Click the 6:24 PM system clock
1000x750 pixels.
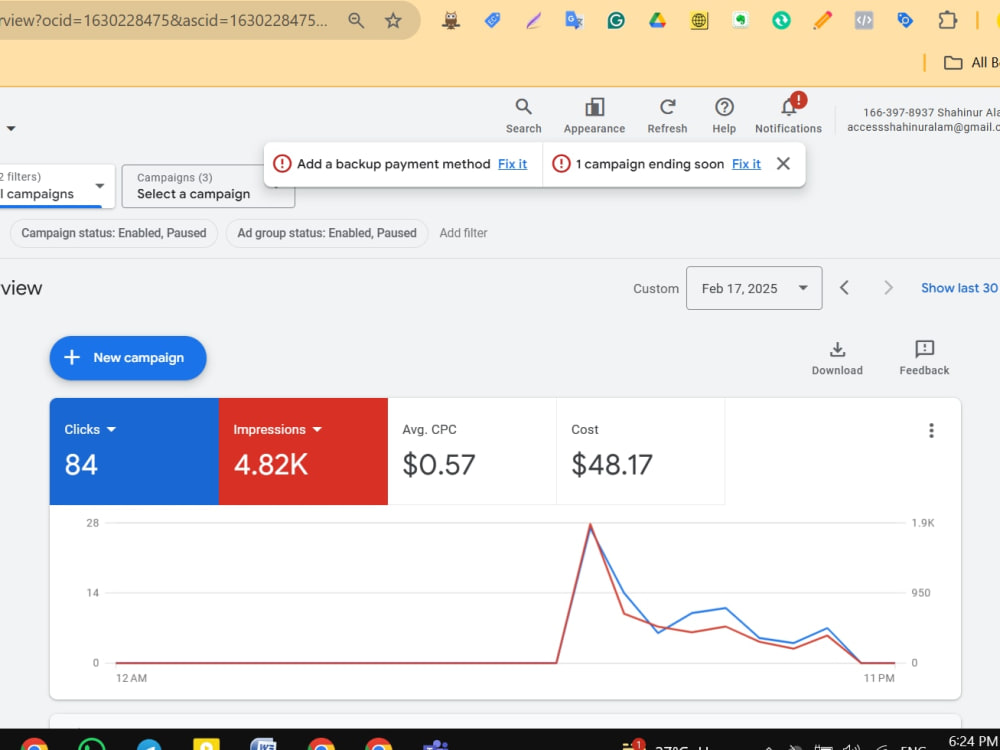point(973,741)
